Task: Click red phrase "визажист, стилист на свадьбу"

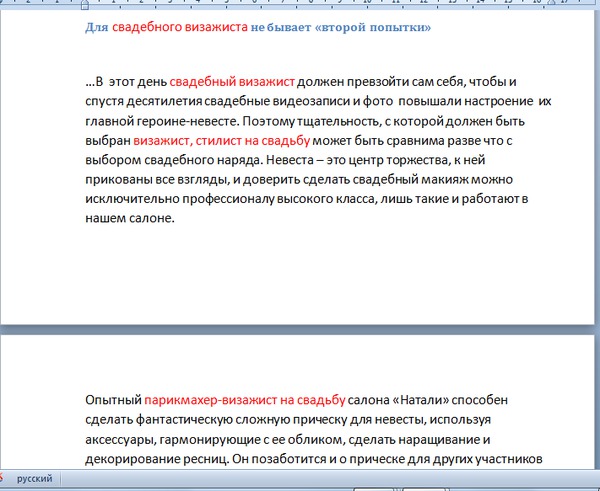Action: point(222,141)
